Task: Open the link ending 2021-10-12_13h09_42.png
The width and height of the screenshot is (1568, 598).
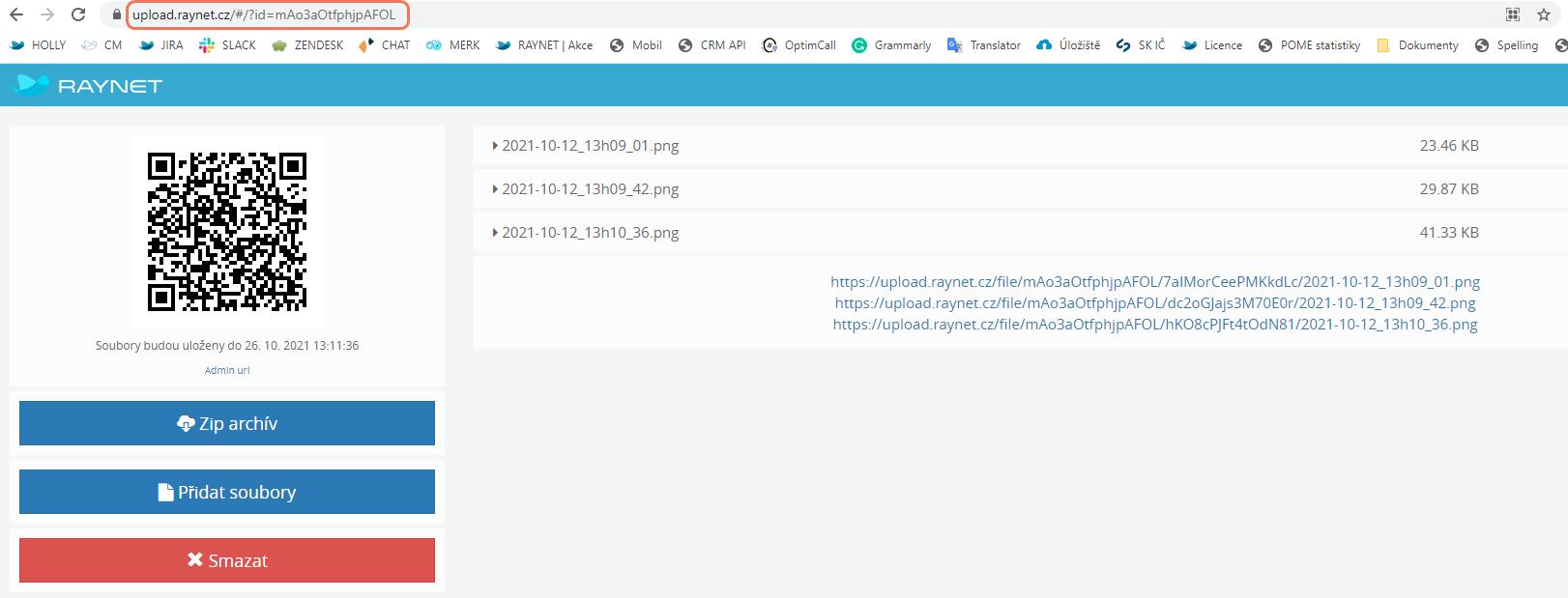Action: click(x=1155, y=303)
